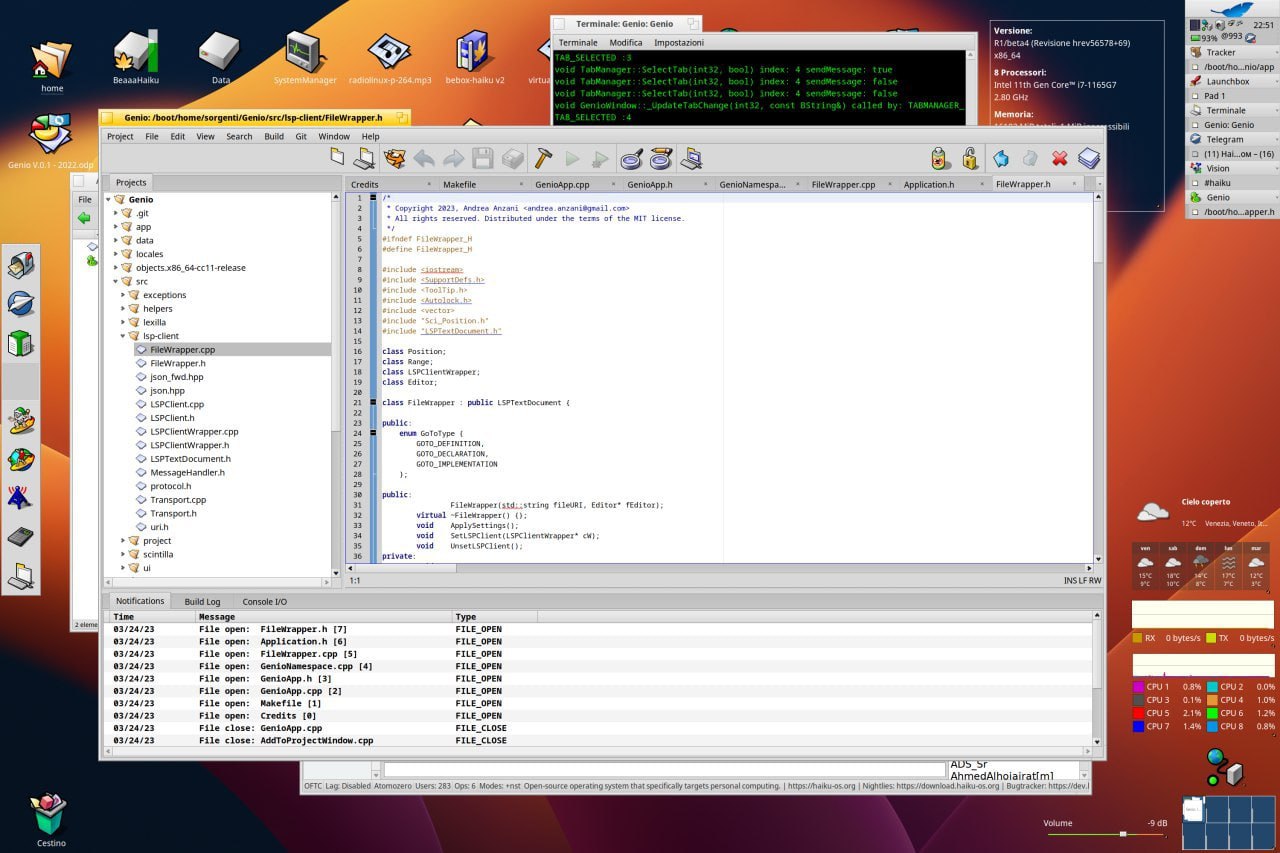
Task: Click the stacked-pages file list icon
Action: tap(1089, 158)
